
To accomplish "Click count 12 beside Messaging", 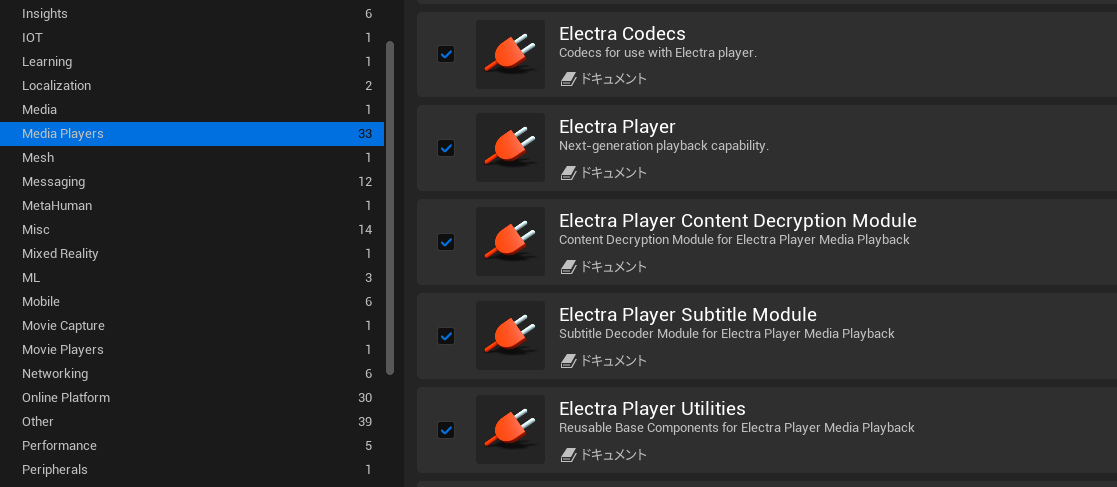I will pos(365,182).
